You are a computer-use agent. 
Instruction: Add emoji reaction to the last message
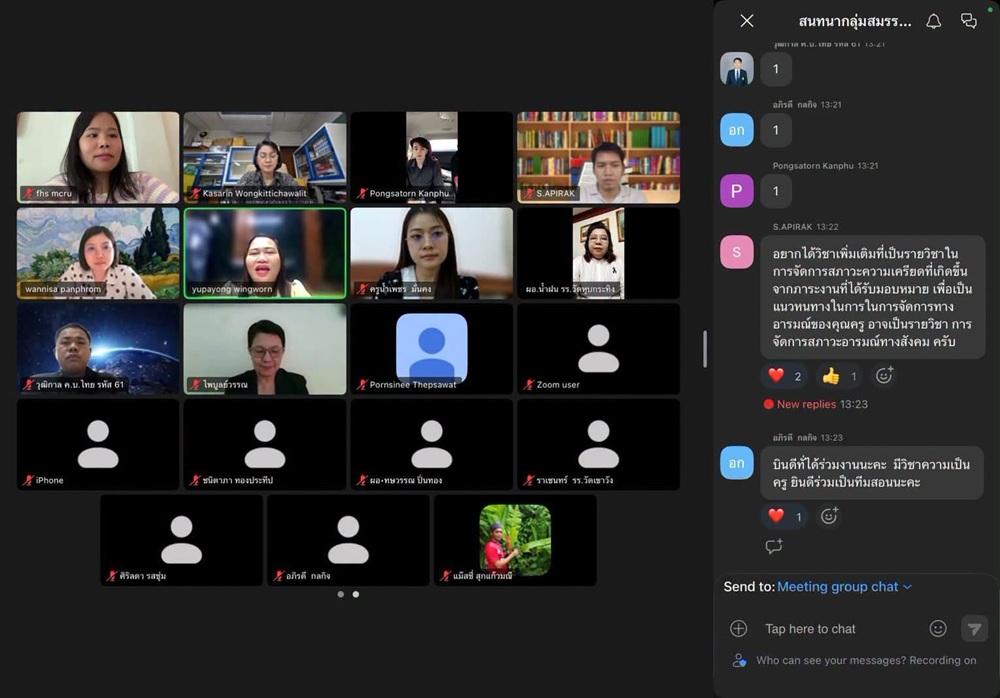[829, 516]
